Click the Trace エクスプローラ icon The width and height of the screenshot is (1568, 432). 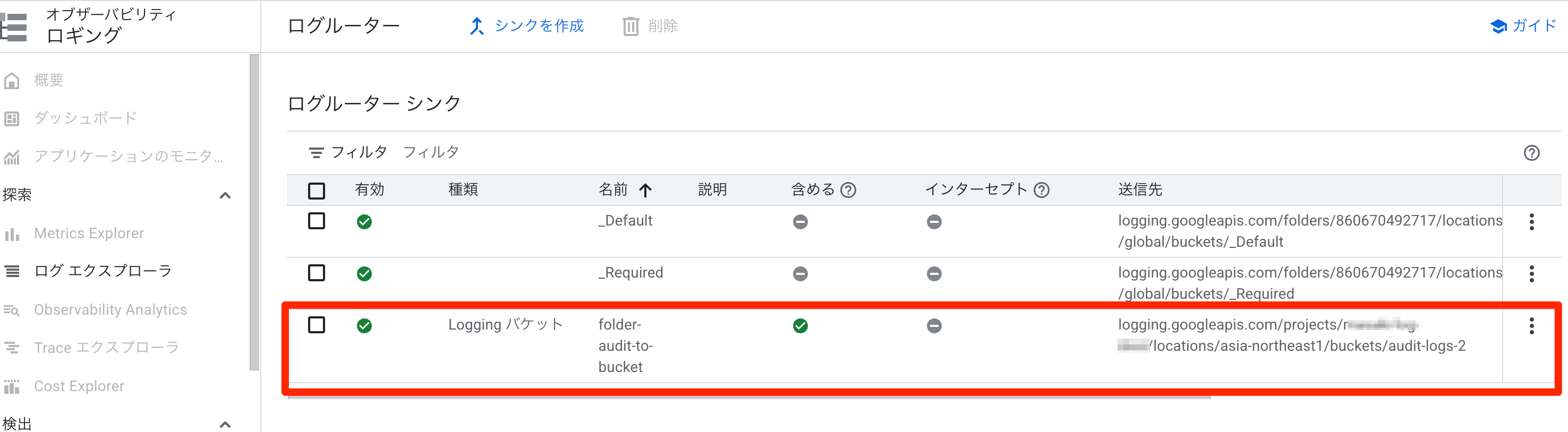pyautogui.click(x=12, y=348)
